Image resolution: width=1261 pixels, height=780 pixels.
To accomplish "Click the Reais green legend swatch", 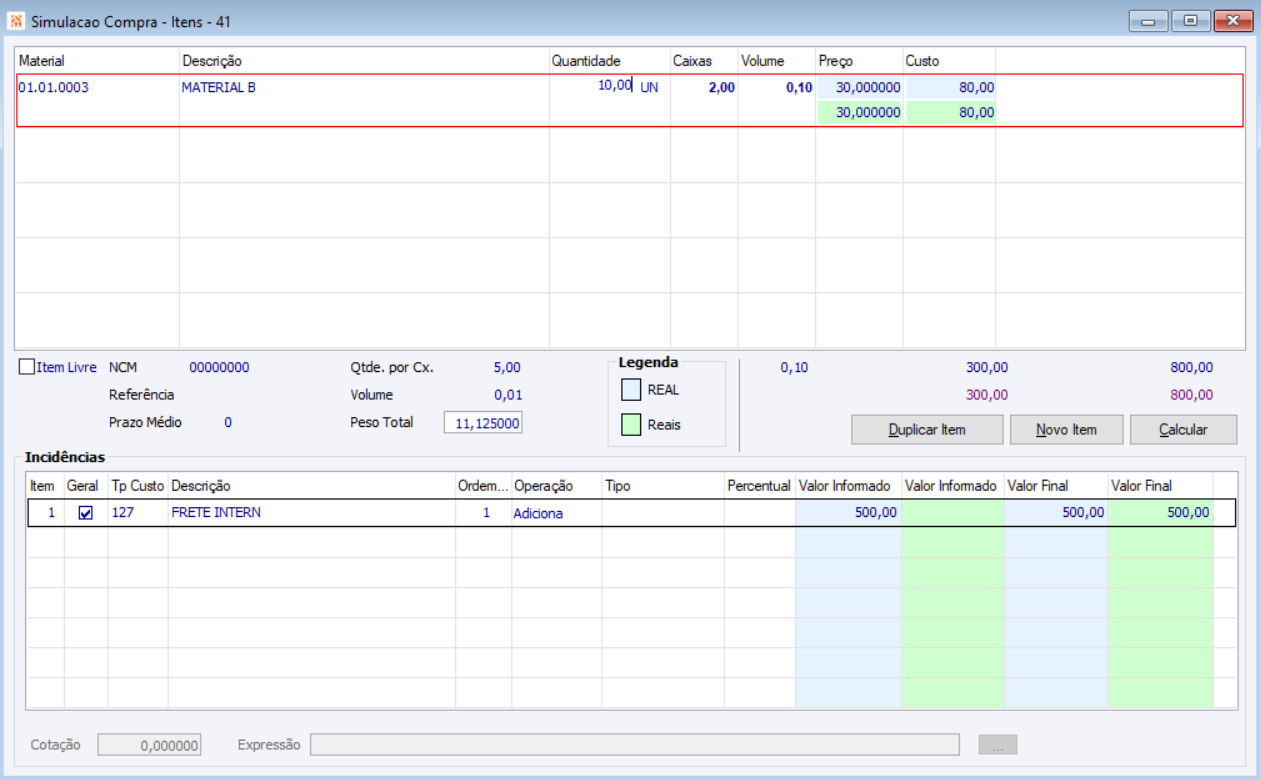I will [x=631, y=425].
